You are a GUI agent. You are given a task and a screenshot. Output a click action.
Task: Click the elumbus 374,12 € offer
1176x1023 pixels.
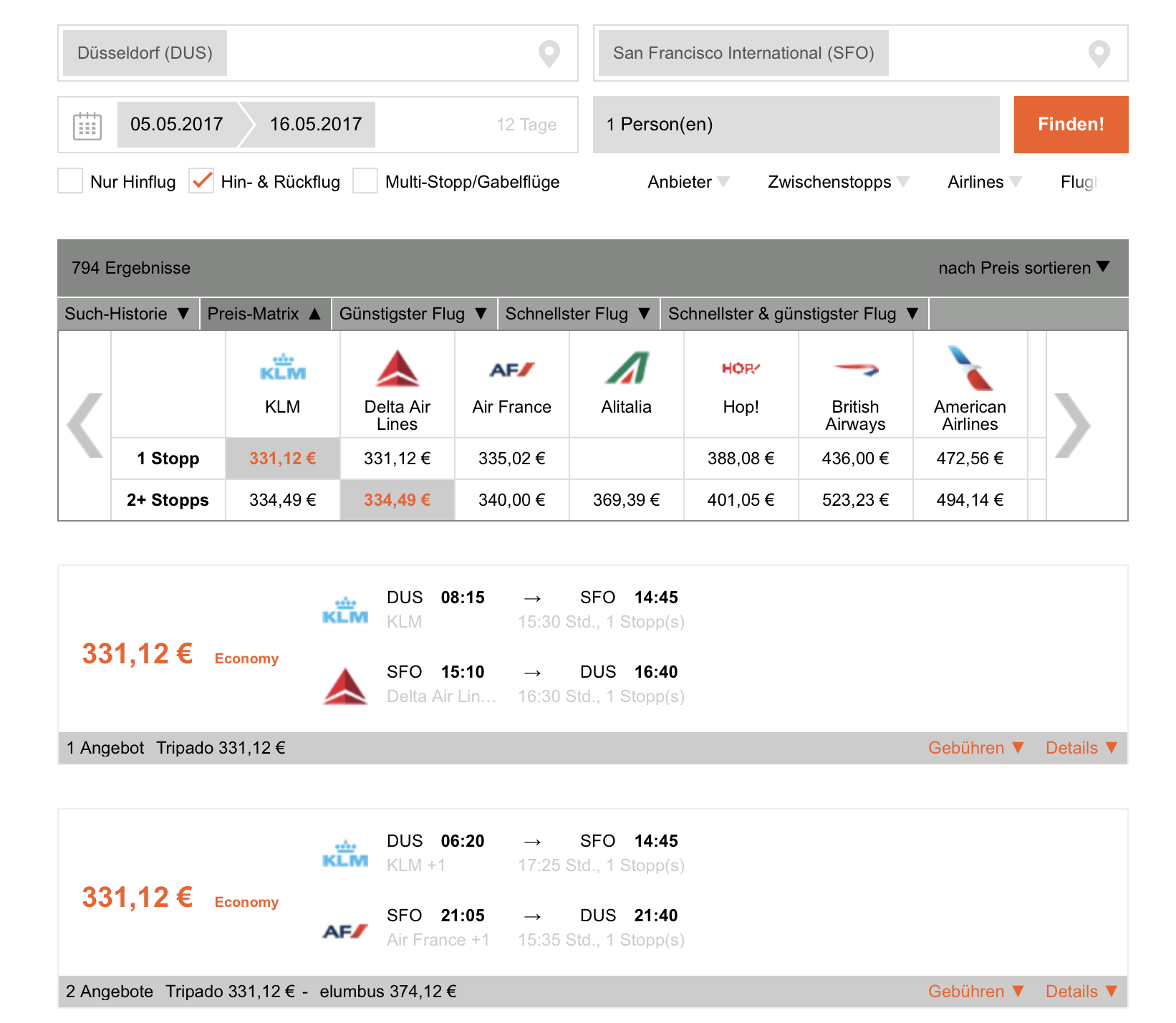click(x=387, y=991)
